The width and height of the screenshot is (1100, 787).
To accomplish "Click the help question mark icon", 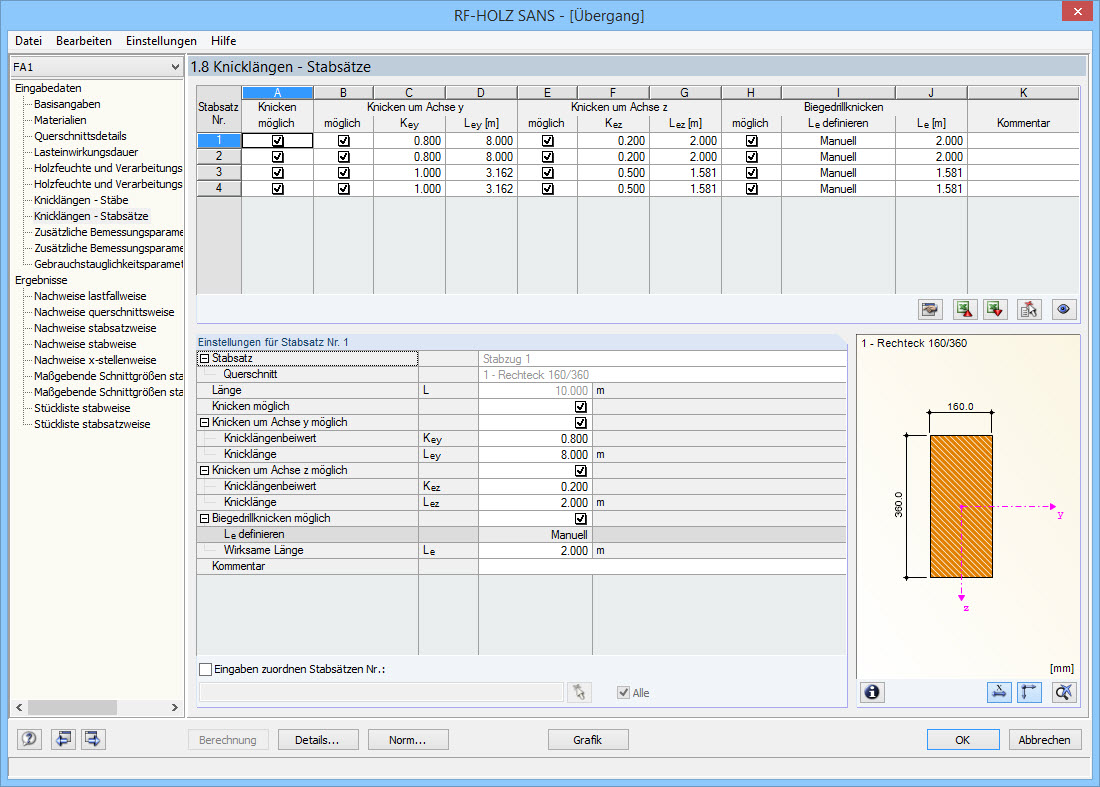I will 30,740.
